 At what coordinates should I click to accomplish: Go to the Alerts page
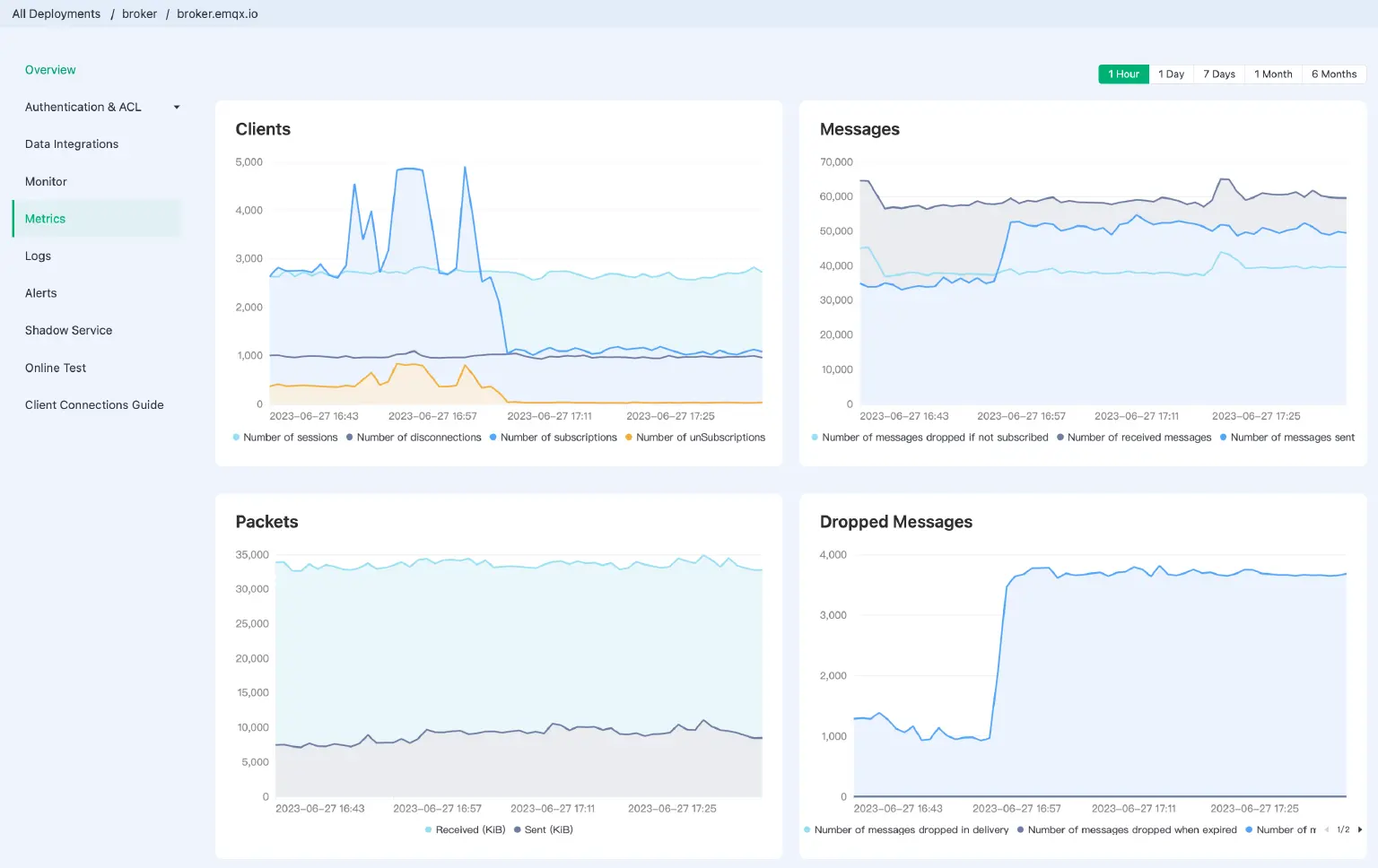(40, 293)
